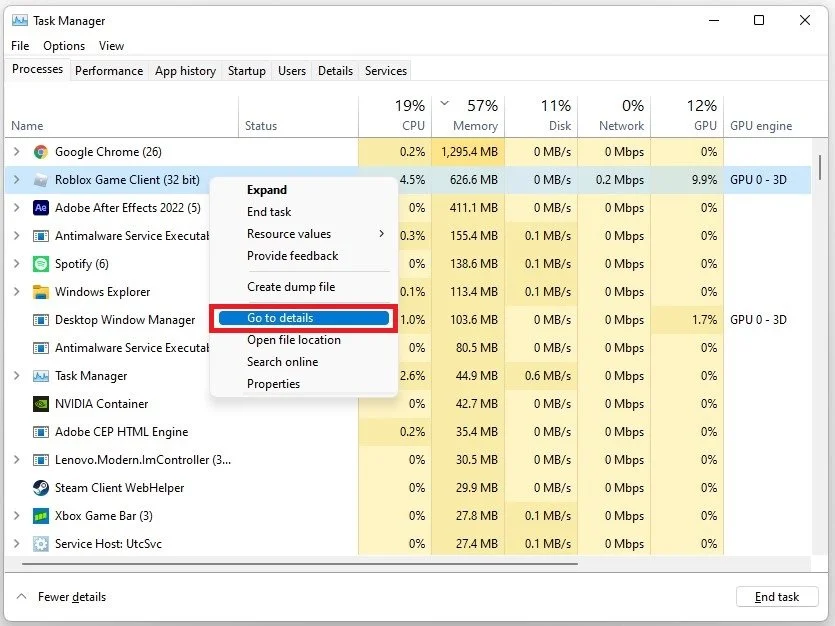Switch to the Services tab

(x=386, y=71)
